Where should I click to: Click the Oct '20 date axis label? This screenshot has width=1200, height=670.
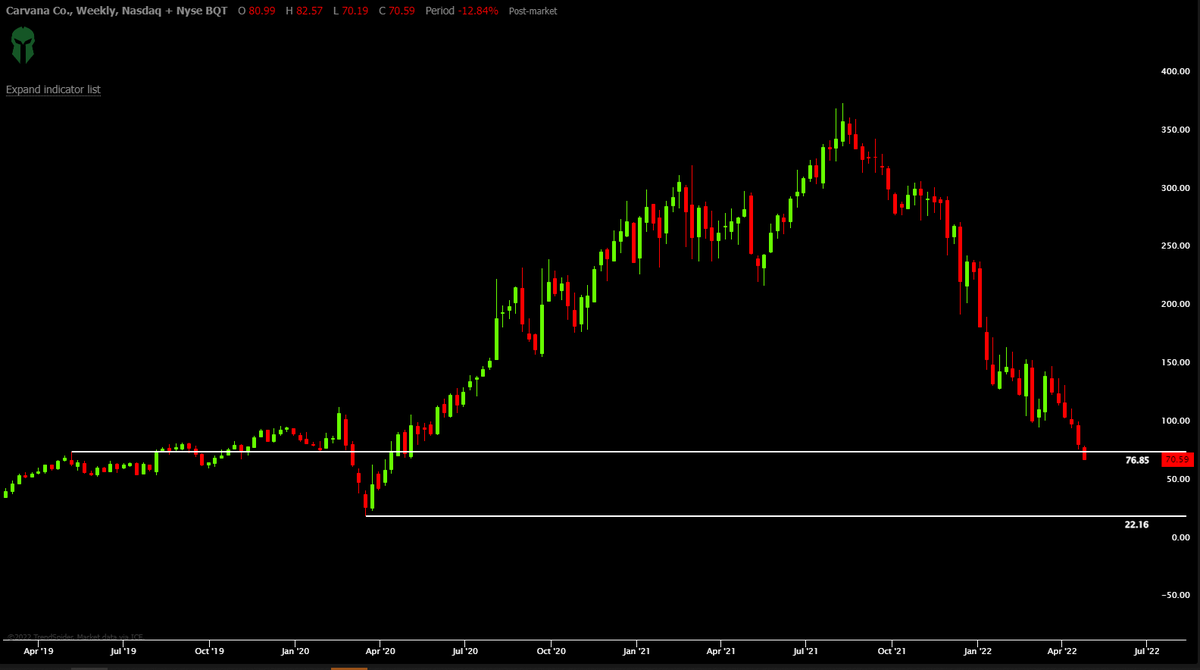552,649
